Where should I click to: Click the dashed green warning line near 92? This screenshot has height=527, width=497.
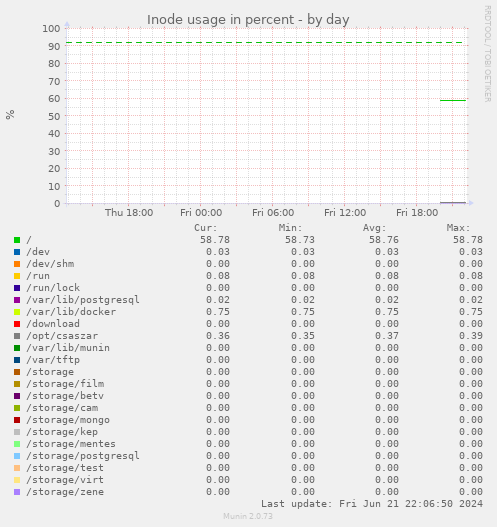tap(264, 43)
